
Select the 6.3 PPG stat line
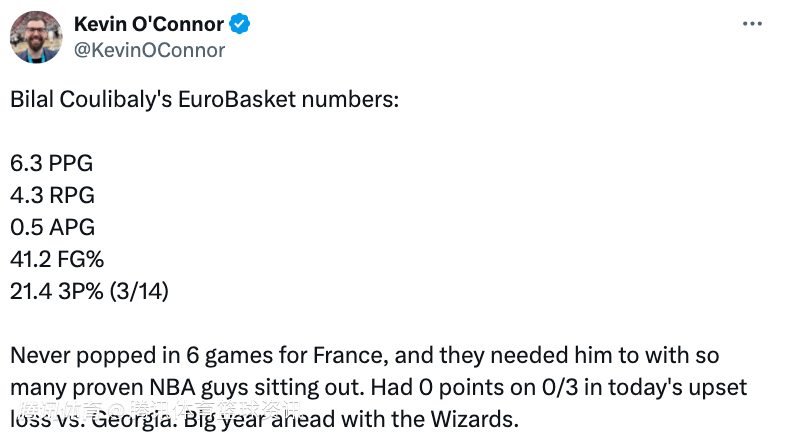[x=52, y=163]
